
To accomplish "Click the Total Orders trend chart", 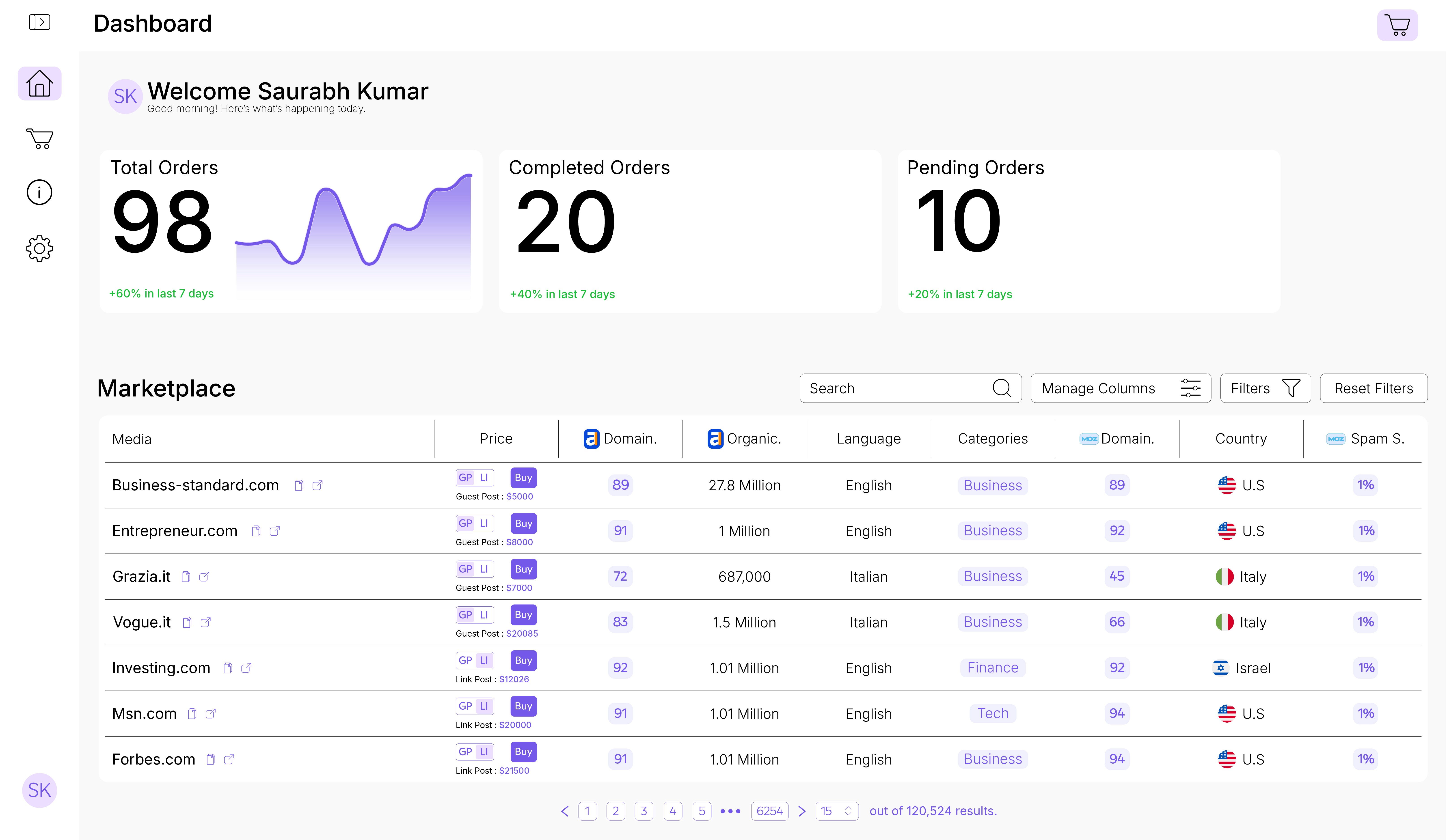I will [x=354, y=235].
